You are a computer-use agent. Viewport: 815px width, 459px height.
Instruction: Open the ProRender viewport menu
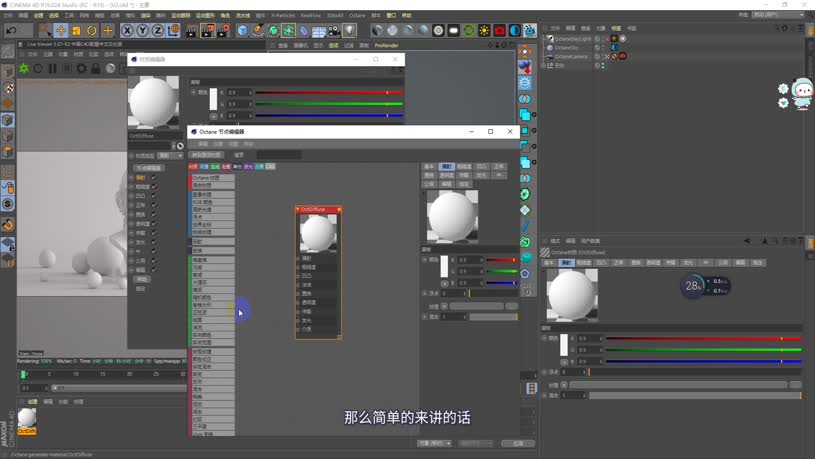(386, 45)
